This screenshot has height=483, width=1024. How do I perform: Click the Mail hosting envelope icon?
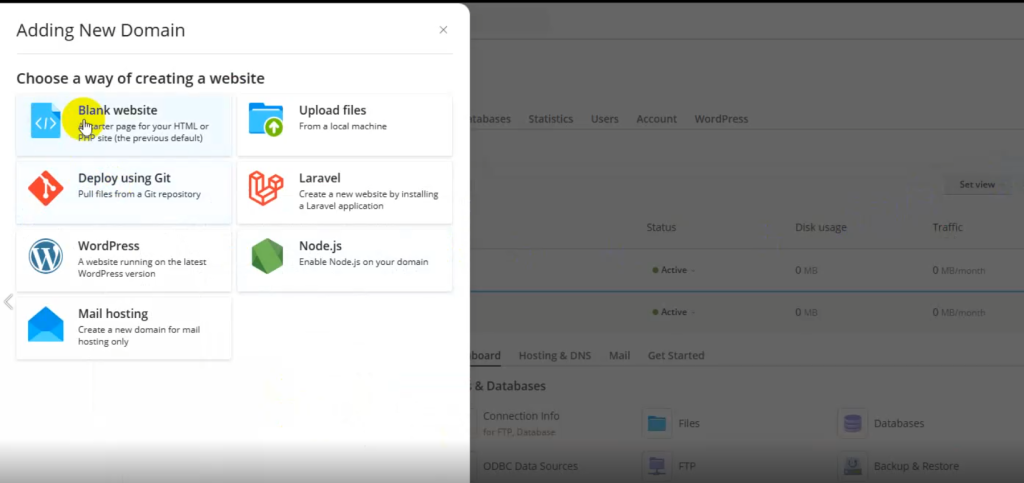click(x=46, y=324)
